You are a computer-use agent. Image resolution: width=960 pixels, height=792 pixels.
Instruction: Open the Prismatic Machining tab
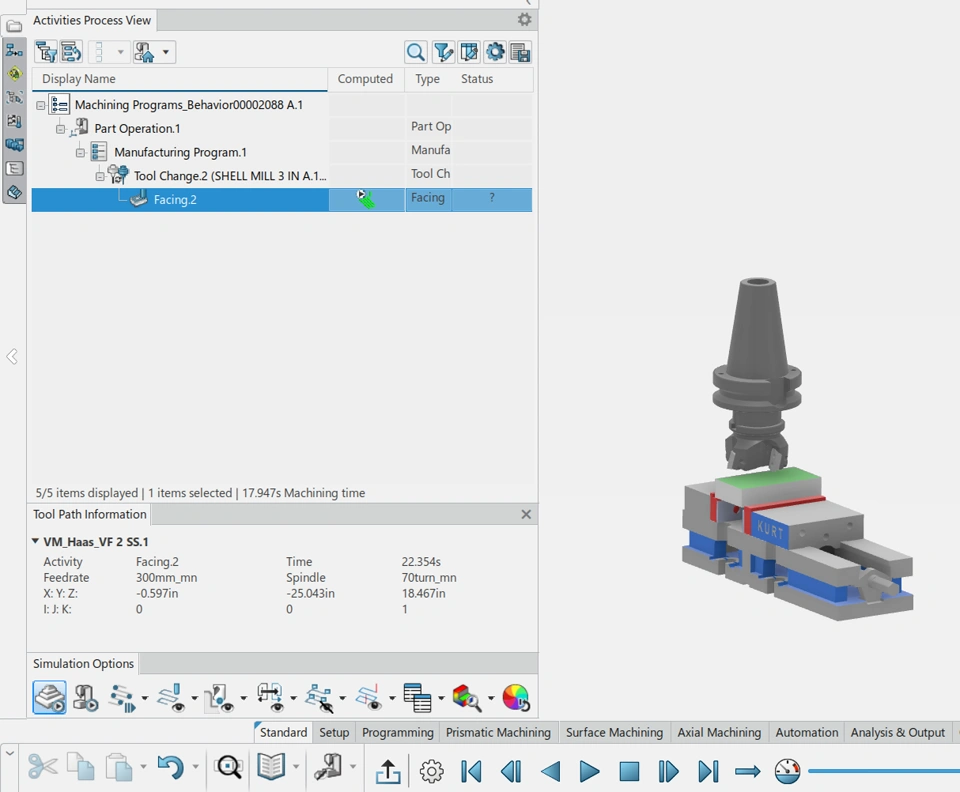[x=498, y=732]
